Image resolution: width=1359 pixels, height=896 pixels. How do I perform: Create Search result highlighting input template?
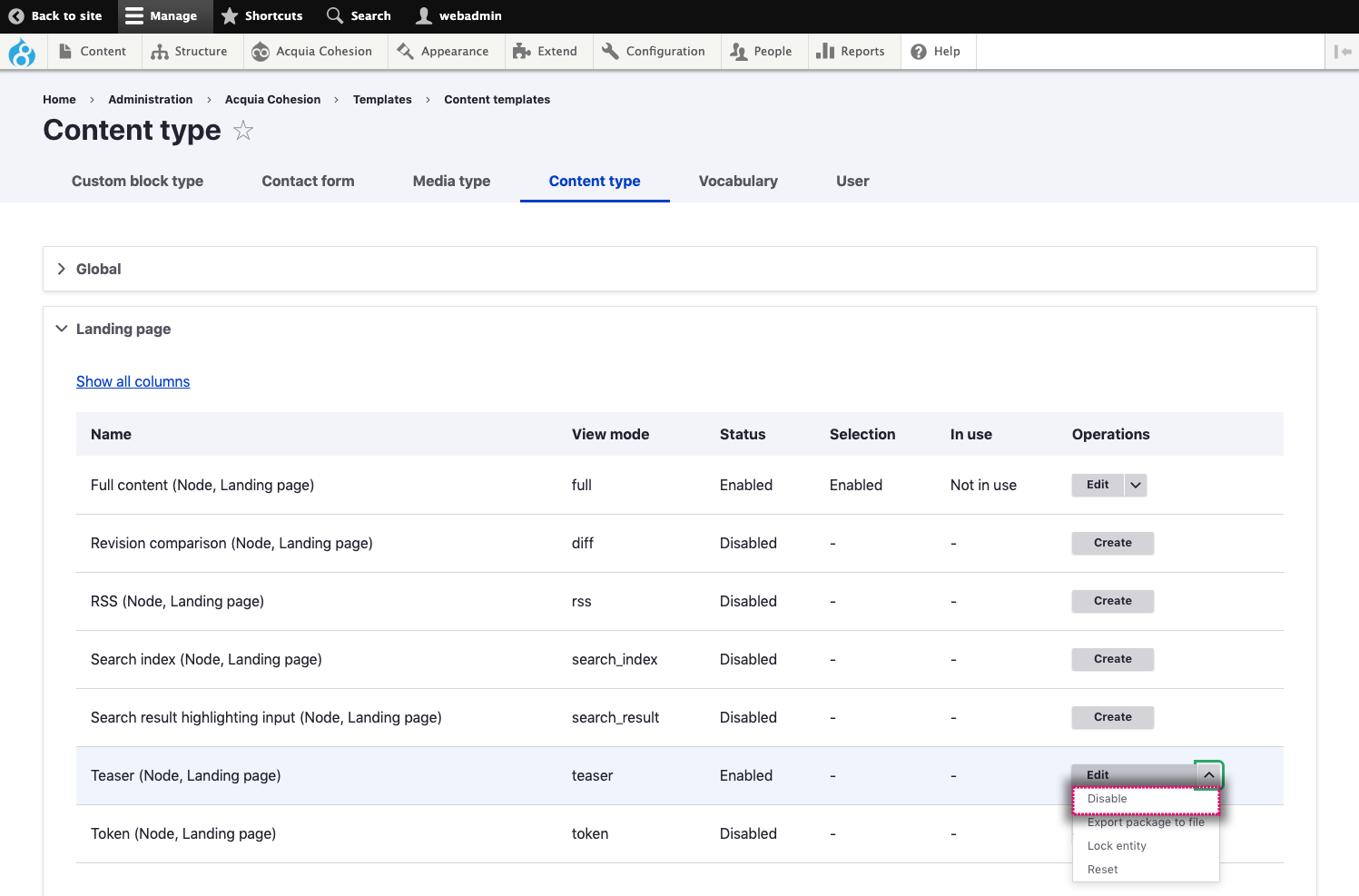[x=1113, y=717]
